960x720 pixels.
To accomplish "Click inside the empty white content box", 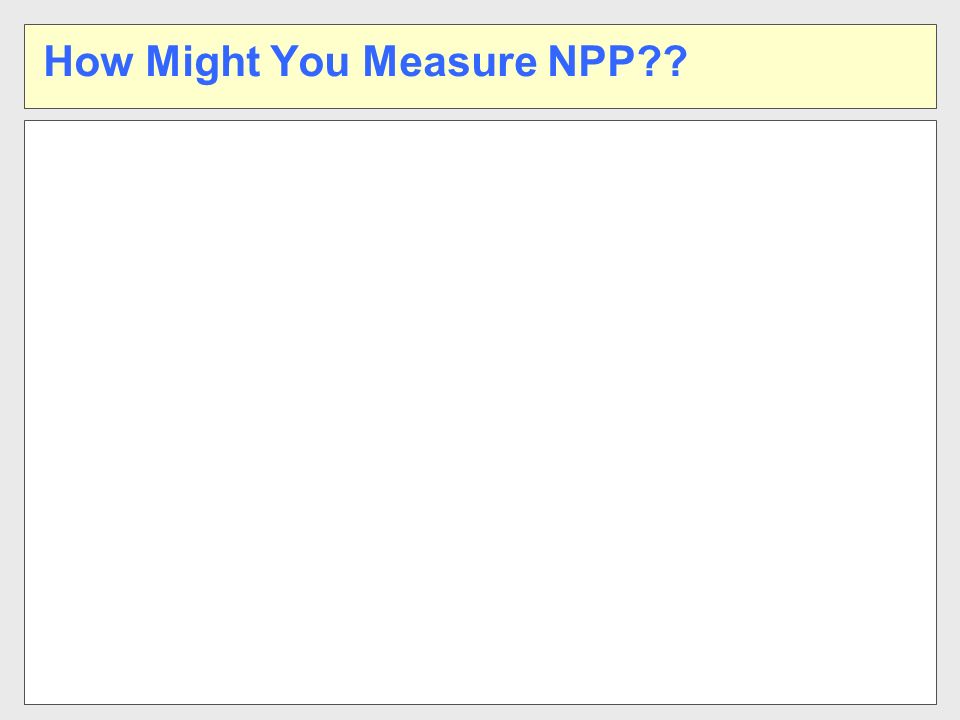I will click(481, 412).
